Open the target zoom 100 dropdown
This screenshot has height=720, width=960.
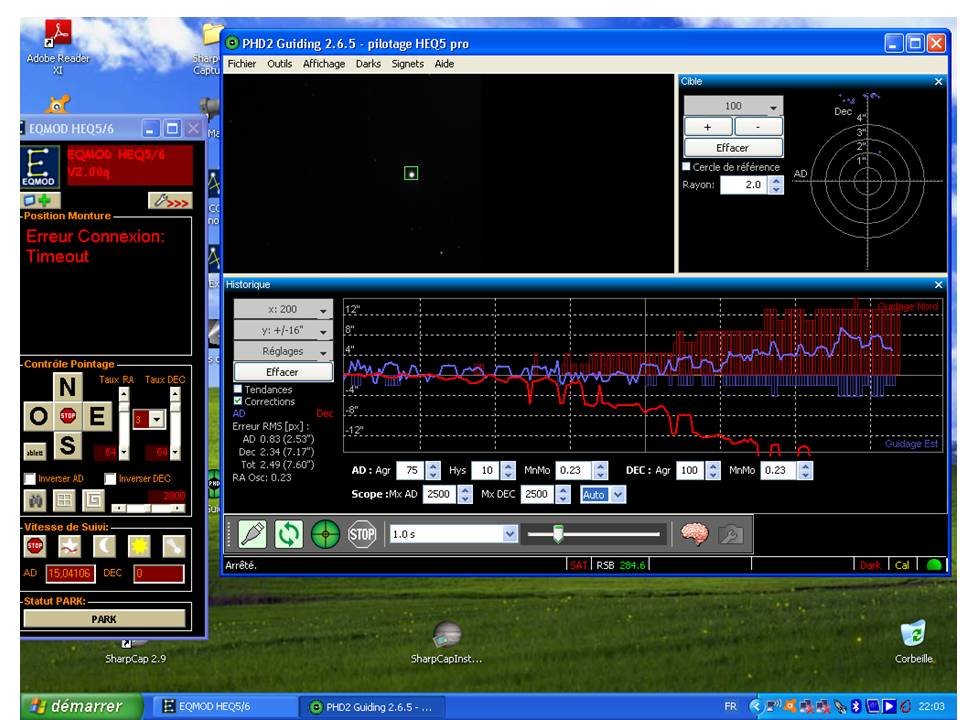[x=733, y=106]
